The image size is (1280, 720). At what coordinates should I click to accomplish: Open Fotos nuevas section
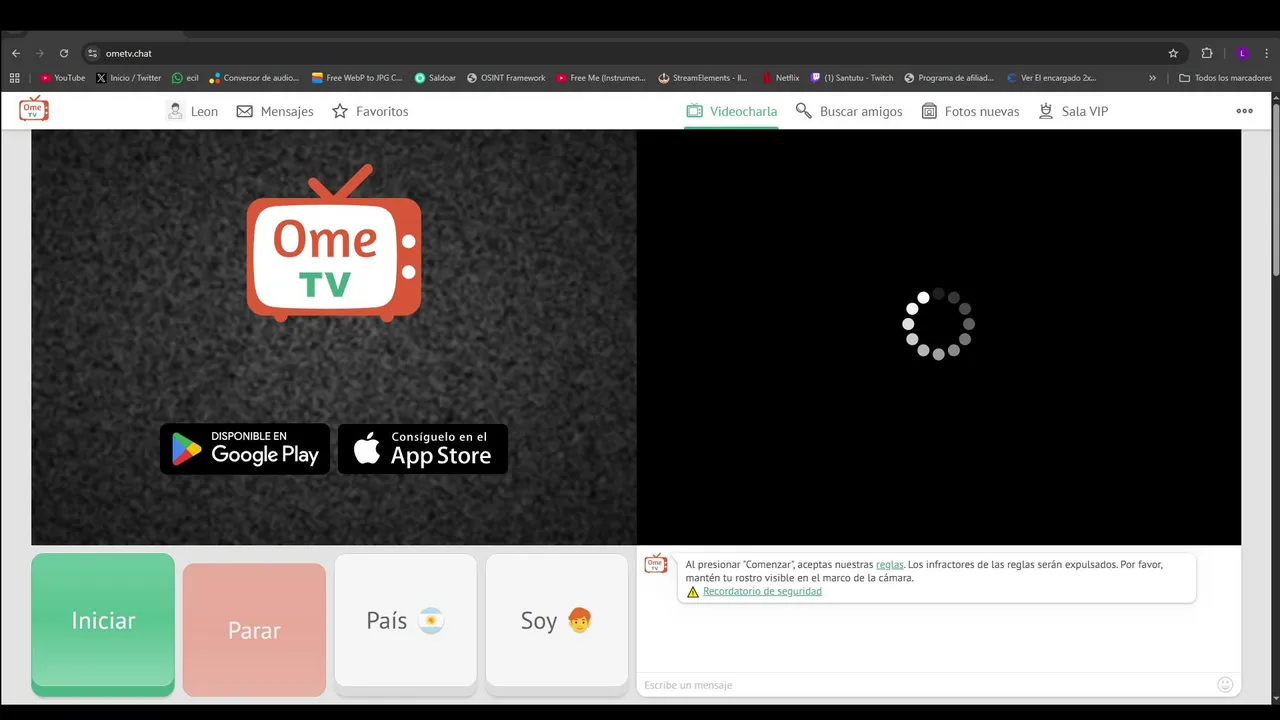[970, 111]
